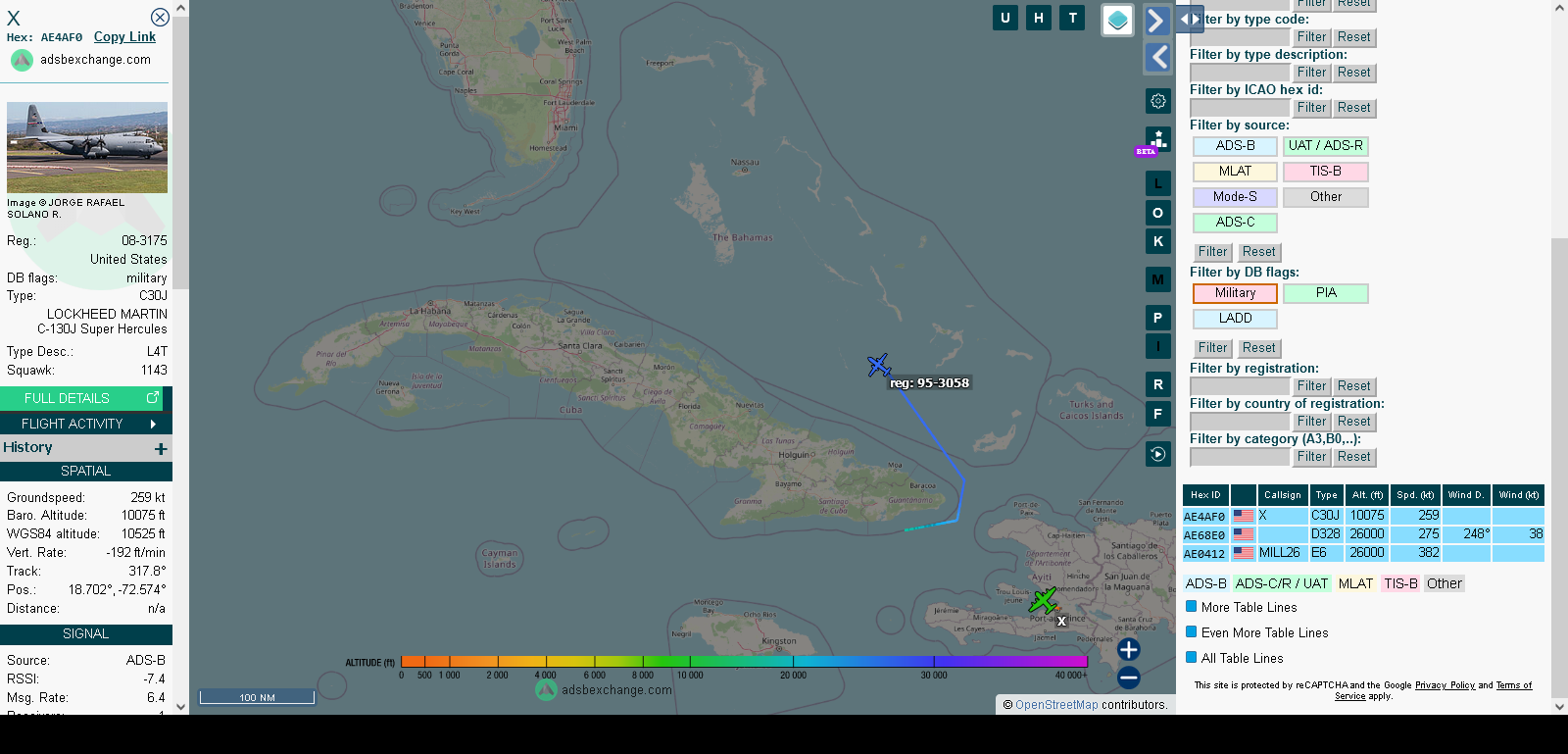Toggle UAT / ADS-R source filter
The height and width of the screenshot is (754, 1568).
(1325, 146)
